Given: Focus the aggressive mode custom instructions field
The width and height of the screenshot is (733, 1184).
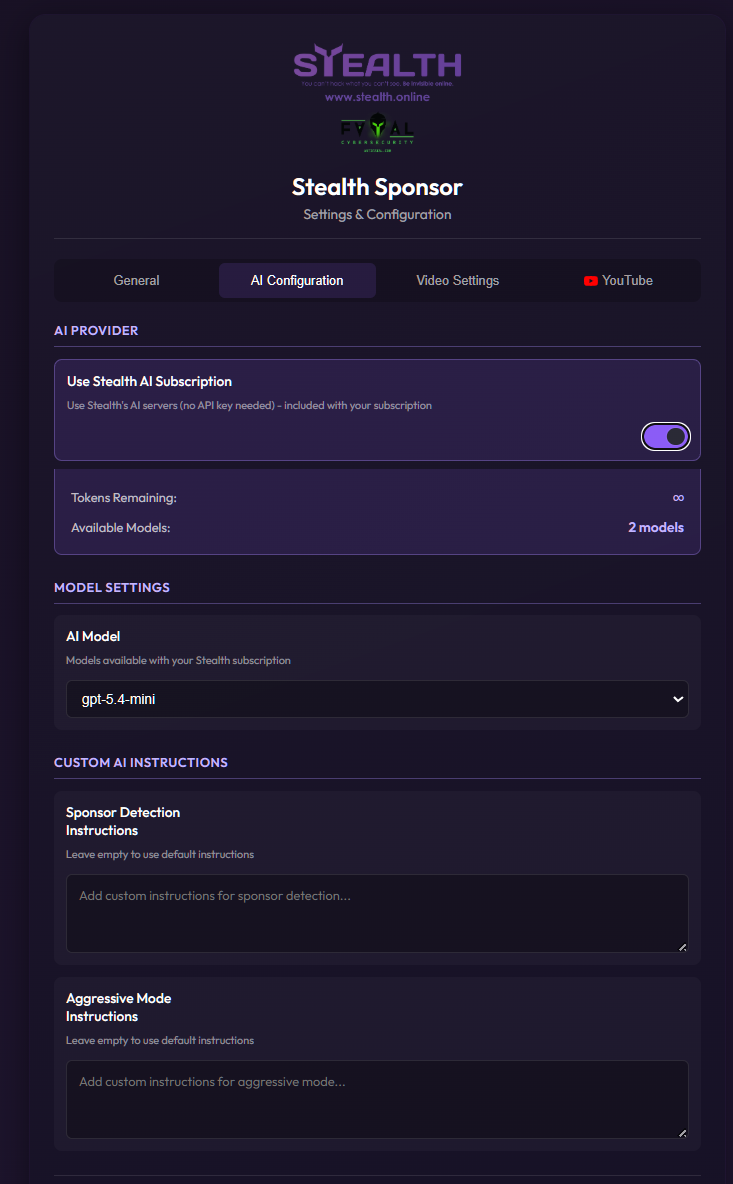Looking at the screenshot, I should click(377, 1099).
